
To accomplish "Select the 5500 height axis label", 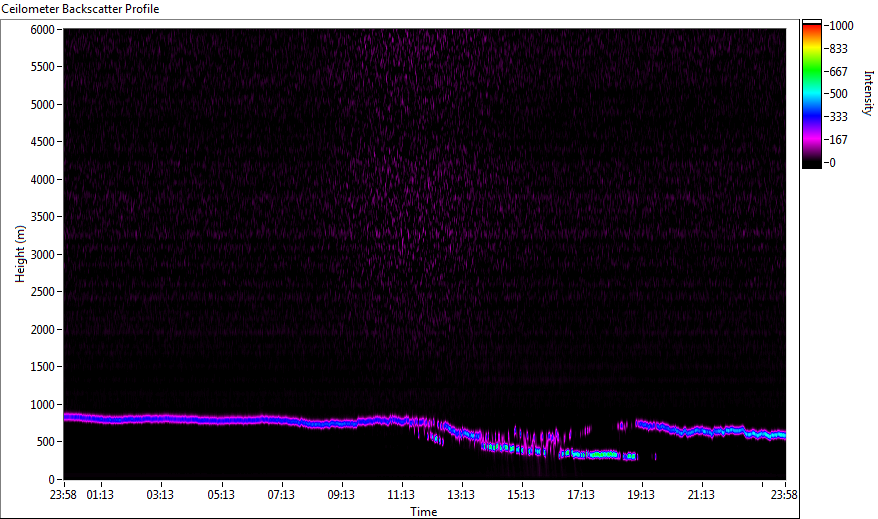I will [x=43, y=67].
